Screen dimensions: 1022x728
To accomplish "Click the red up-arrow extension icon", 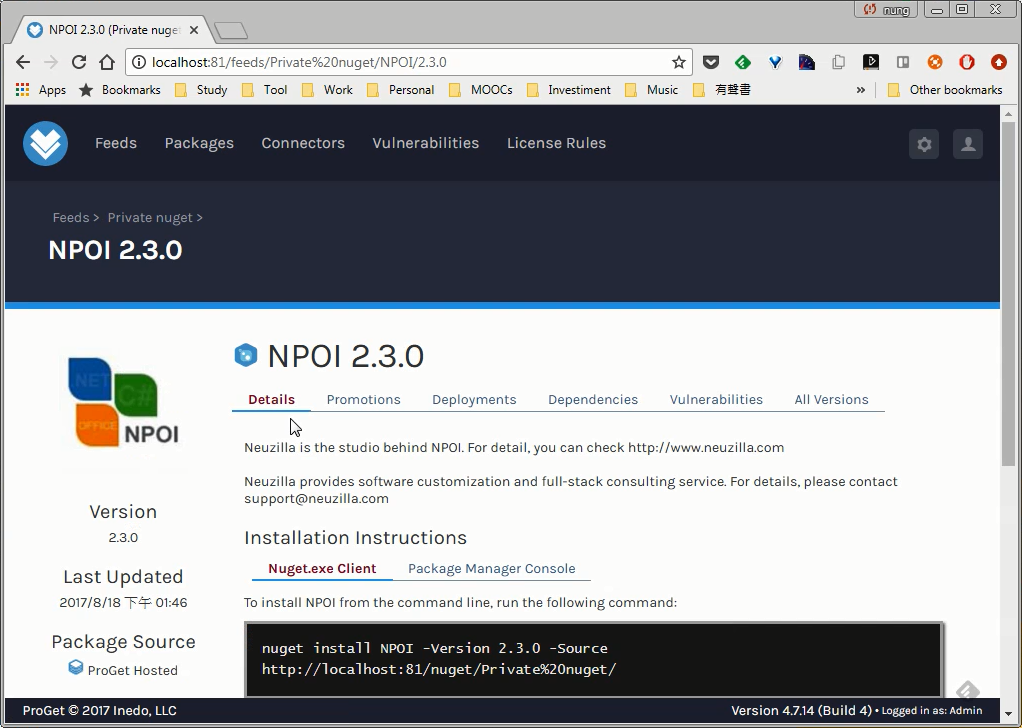I will point(999,62).
